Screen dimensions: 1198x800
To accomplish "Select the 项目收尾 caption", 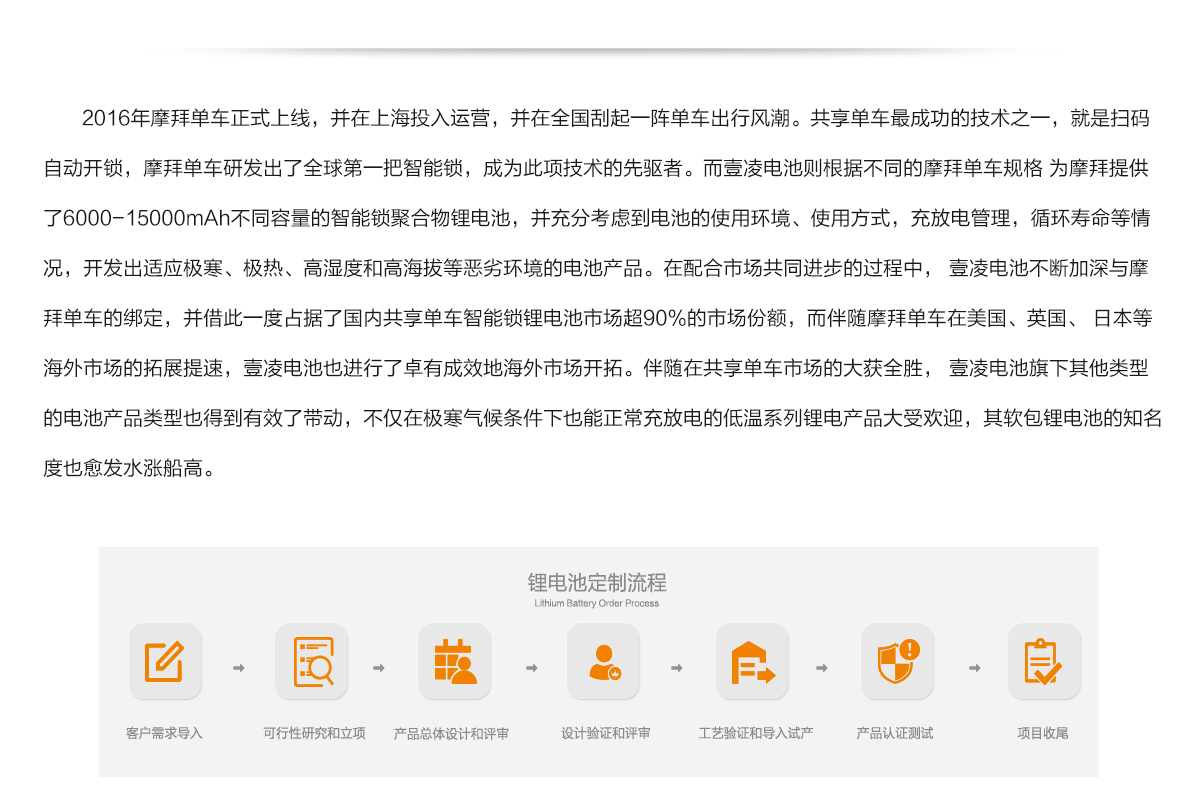I will tap(1043, 733).
